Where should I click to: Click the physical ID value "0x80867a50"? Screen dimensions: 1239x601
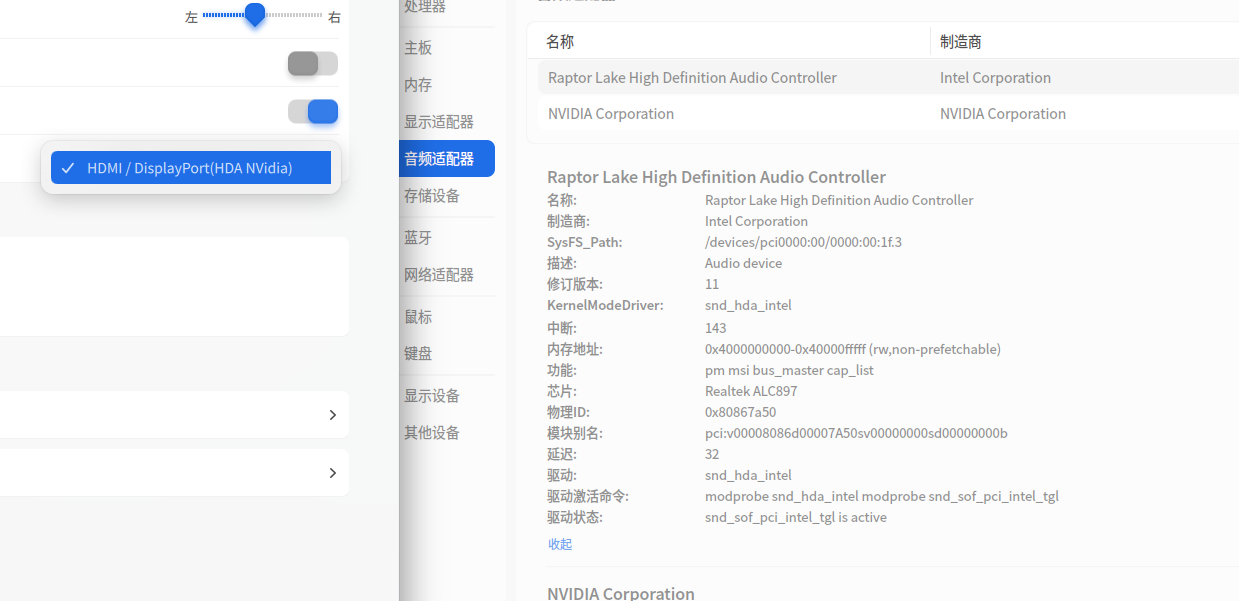[740, 412]
